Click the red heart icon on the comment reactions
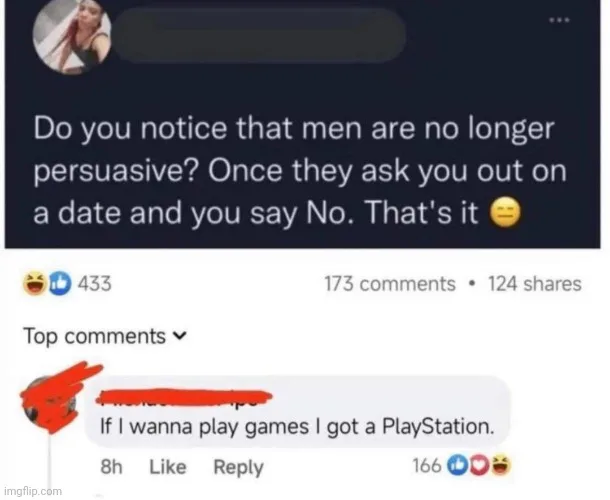Viewport: 610px width, 500px height. (x=478, y=465)
